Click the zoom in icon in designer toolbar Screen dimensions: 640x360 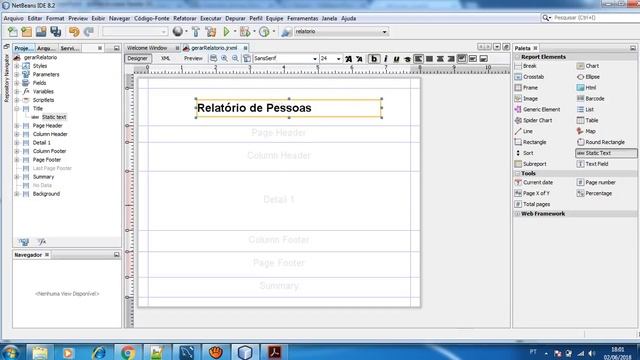tap(224, 59)
